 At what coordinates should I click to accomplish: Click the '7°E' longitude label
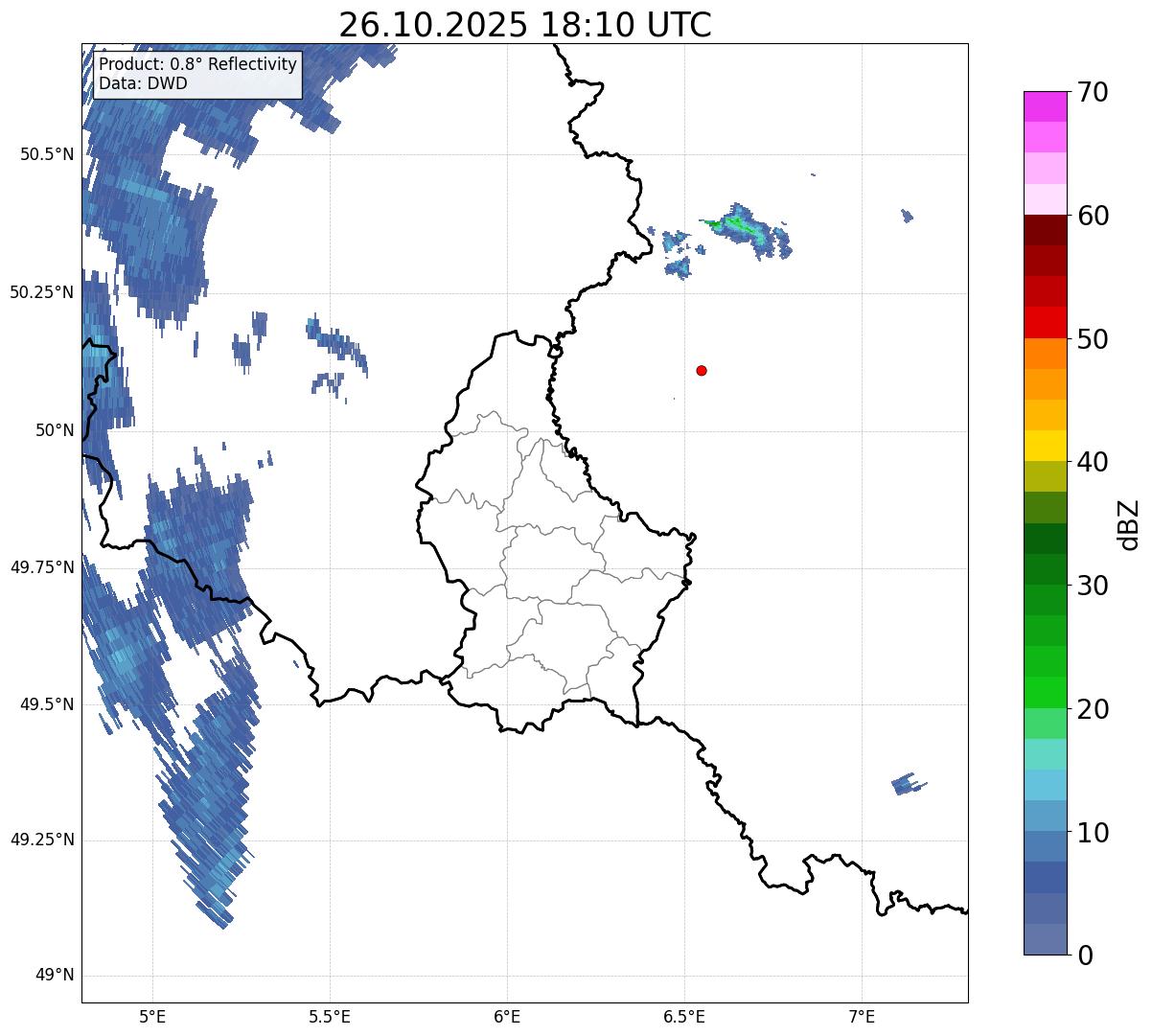point(862,1017)
